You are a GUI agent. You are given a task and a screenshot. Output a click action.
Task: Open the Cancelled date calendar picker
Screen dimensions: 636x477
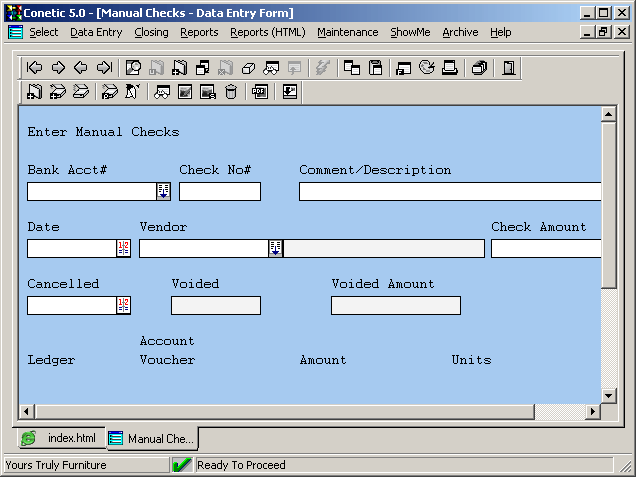click(x=124, y=306)
